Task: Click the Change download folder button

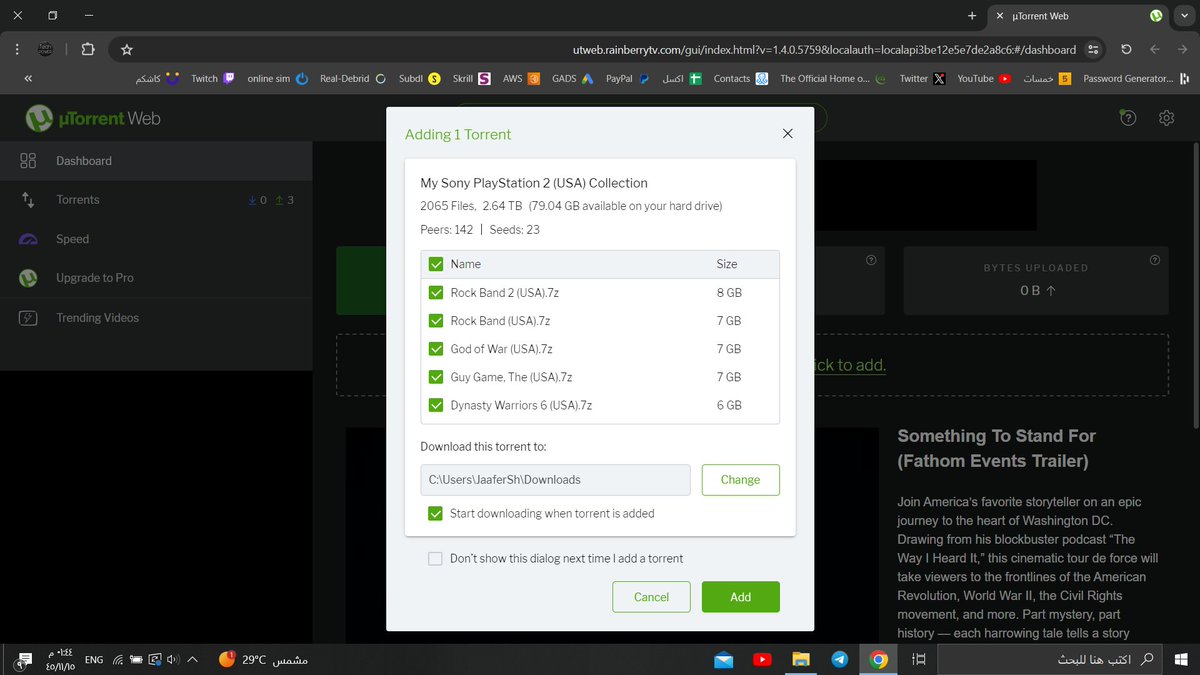Action: [740, 480]
